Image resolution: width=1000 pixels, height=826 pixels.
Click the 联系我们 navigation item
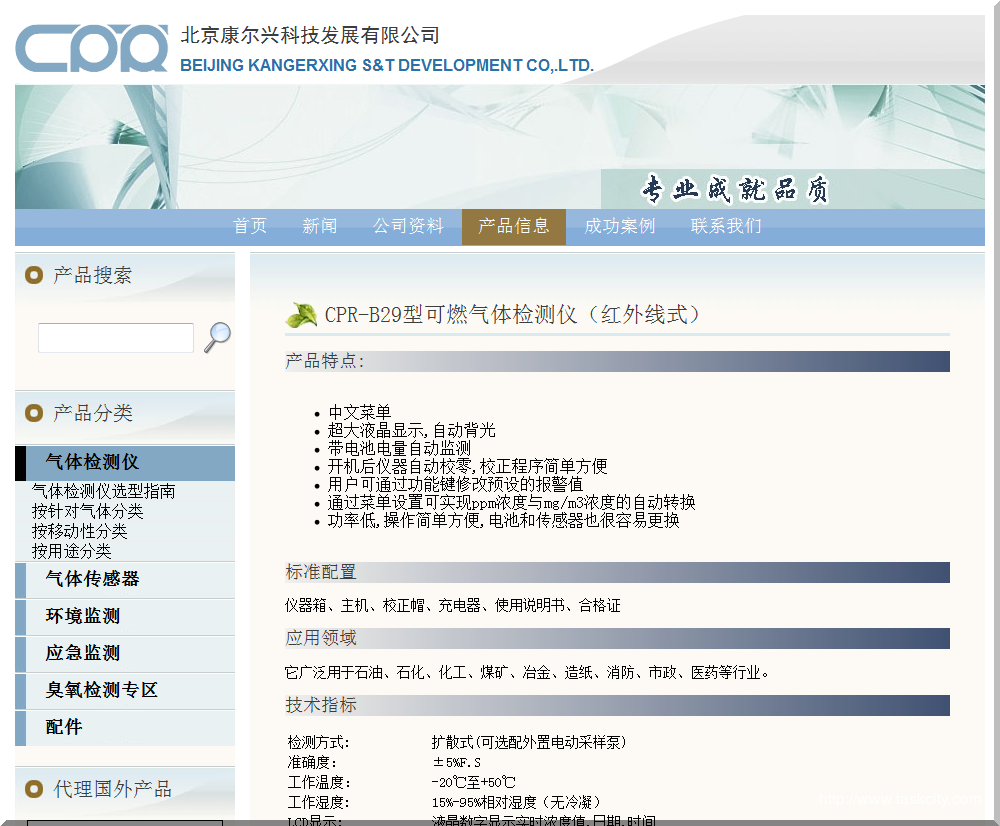point(724,226)
